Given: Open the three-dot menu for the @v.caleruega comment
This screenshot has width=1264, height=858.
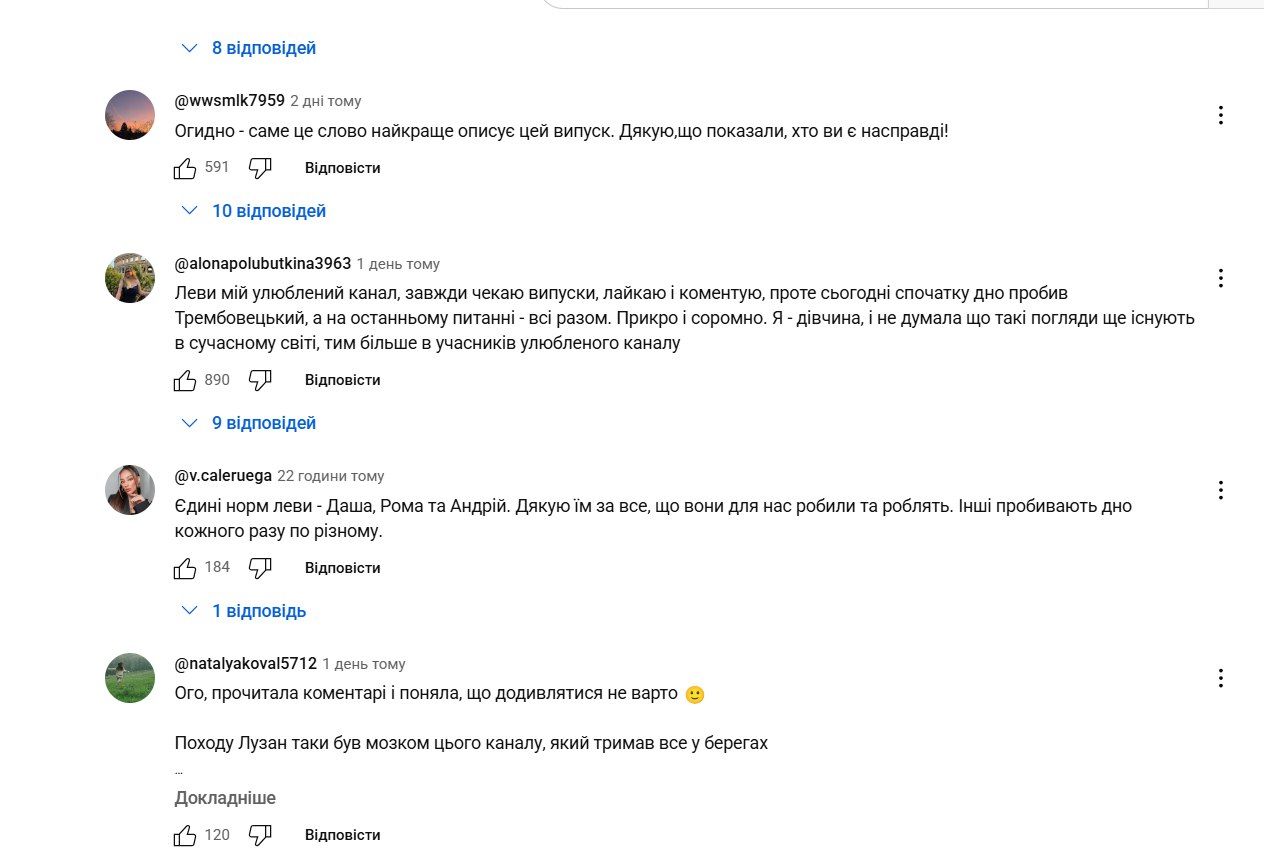Looking at the screenshot, I should pos(1220,490).
